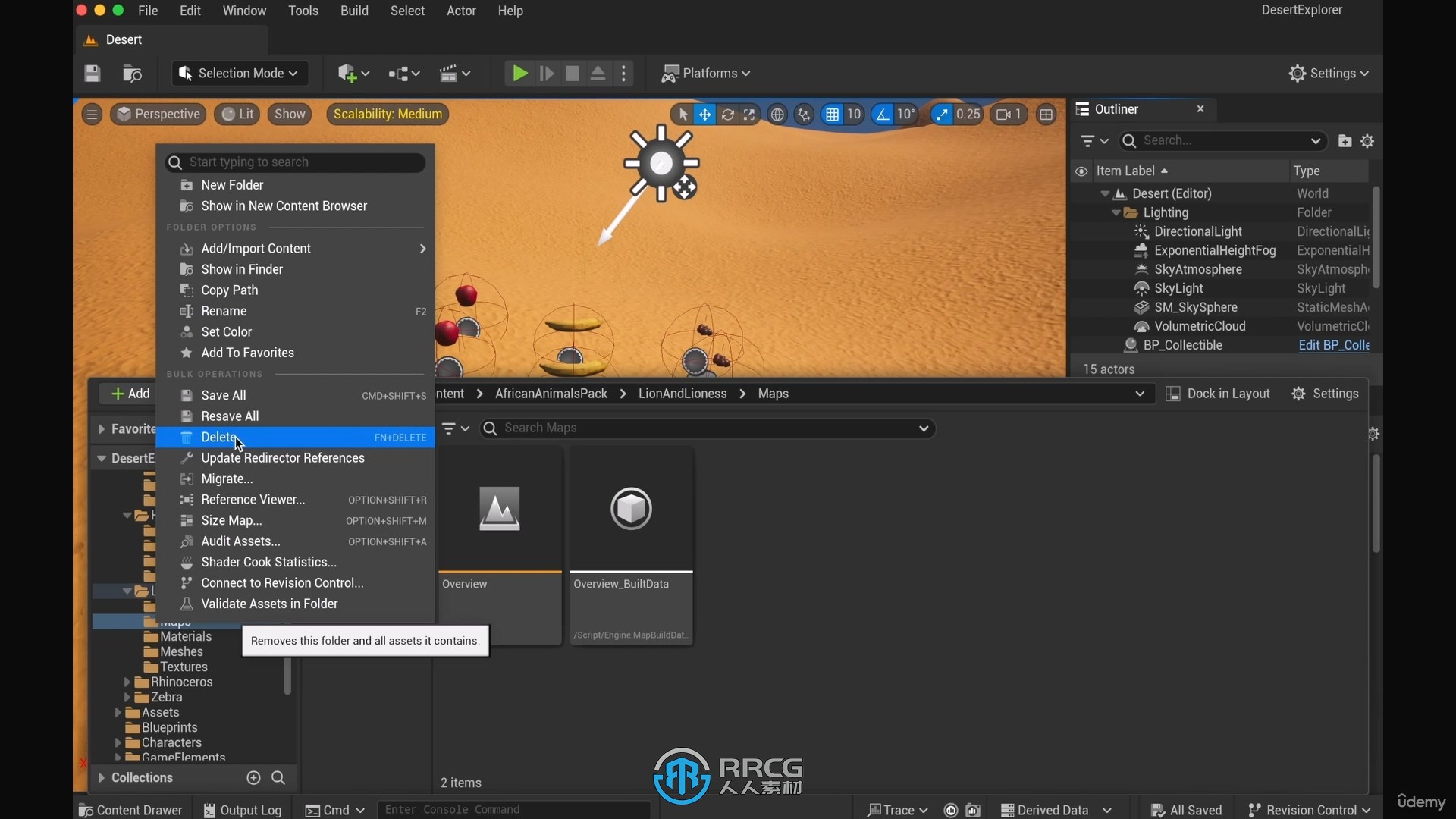Open Outliner filter options icon

(x=1094, y=141)
